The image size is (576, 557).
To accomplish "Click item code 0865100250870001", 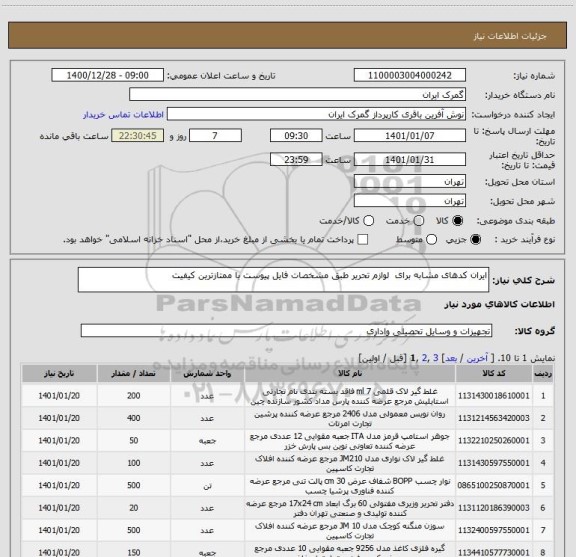I will click(494, 485).
